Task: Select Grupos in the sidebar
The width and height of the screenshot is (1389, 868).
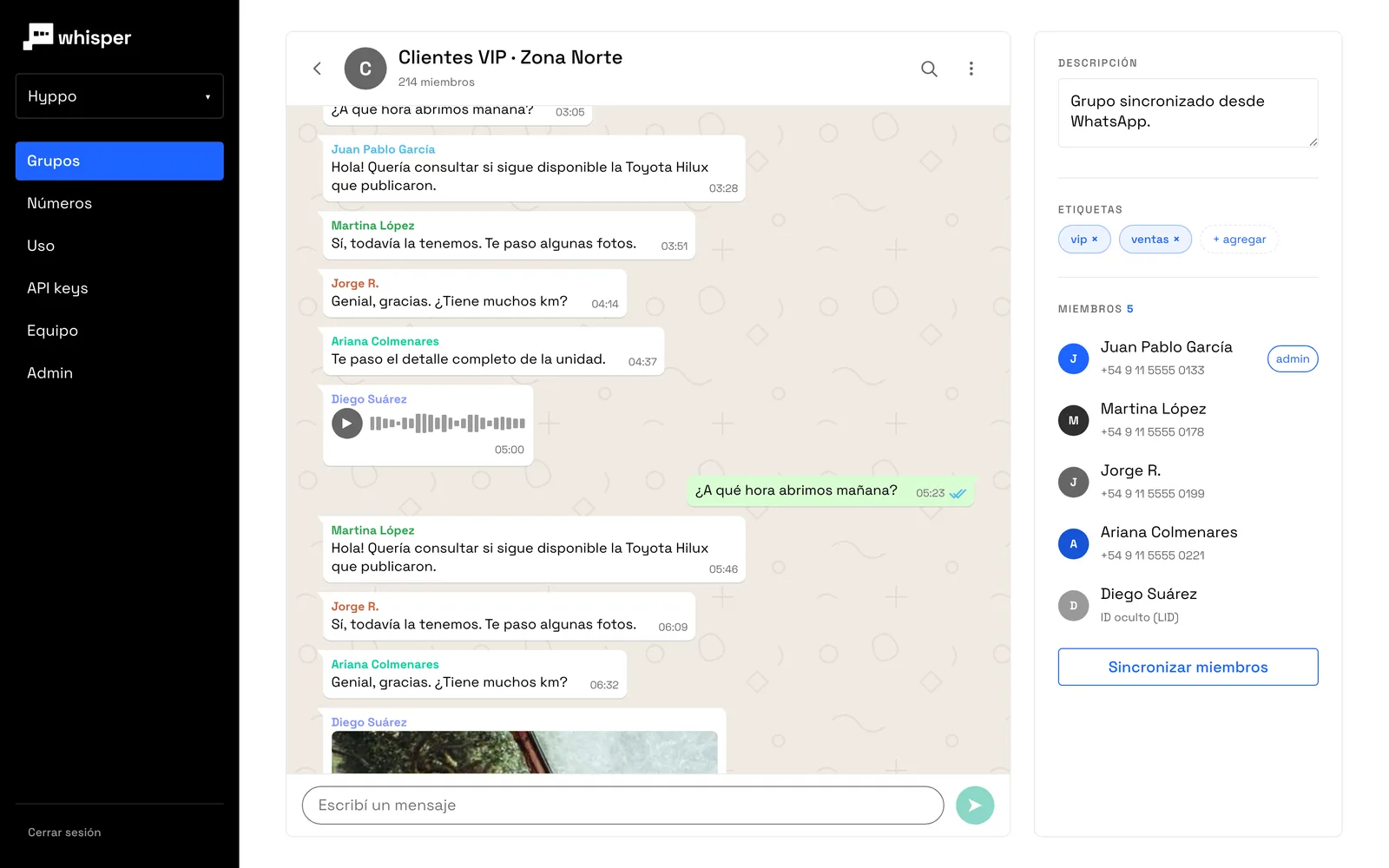Action: (120, 161)
